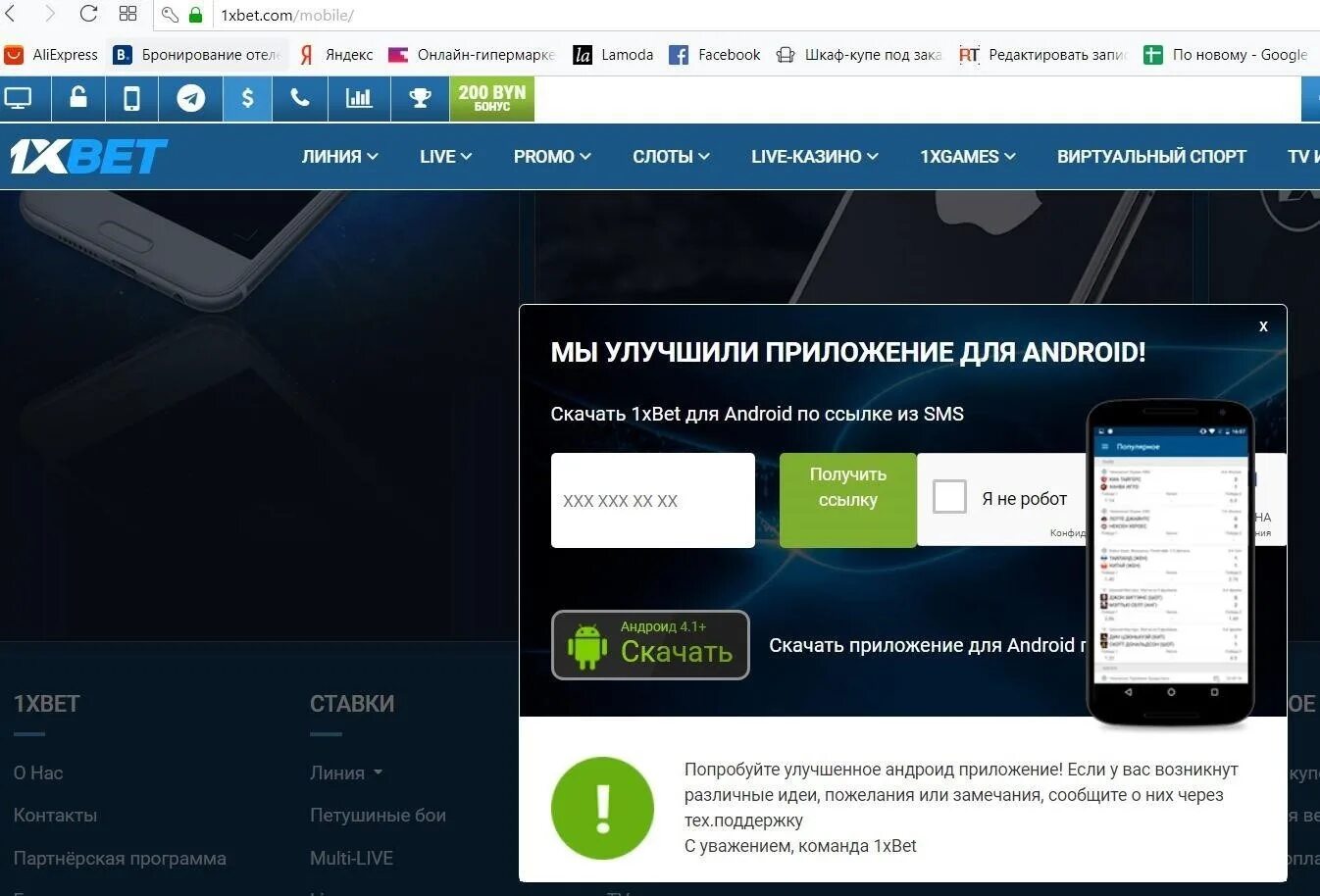Open the Facebook bookmark
Image resolution: width=1320 pixels, height=896 pixels.
[715, 55]
